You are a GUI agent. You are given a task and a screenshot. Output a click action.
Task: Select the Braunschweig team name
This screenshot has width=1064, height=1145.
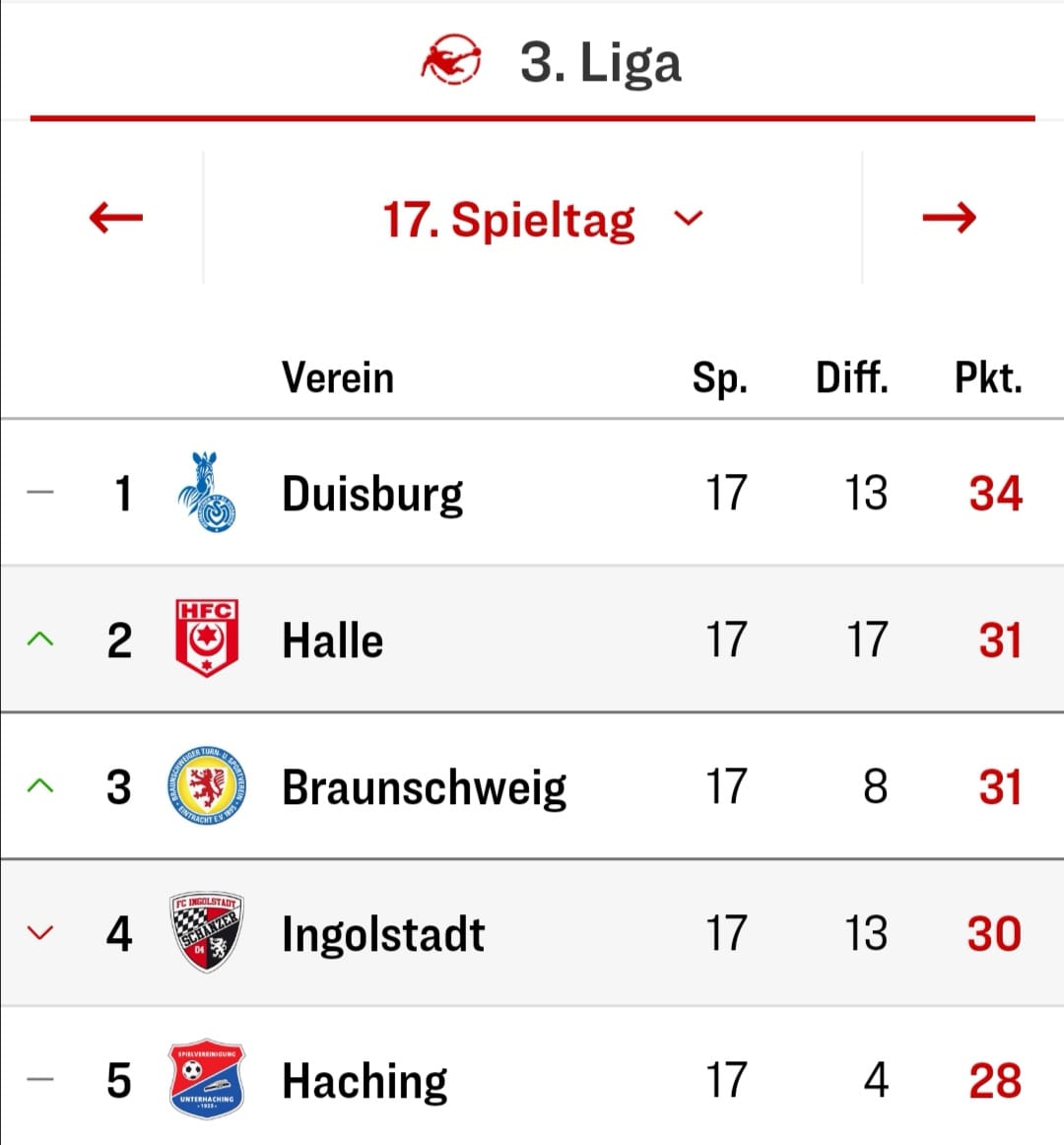[x=425, y=788]
